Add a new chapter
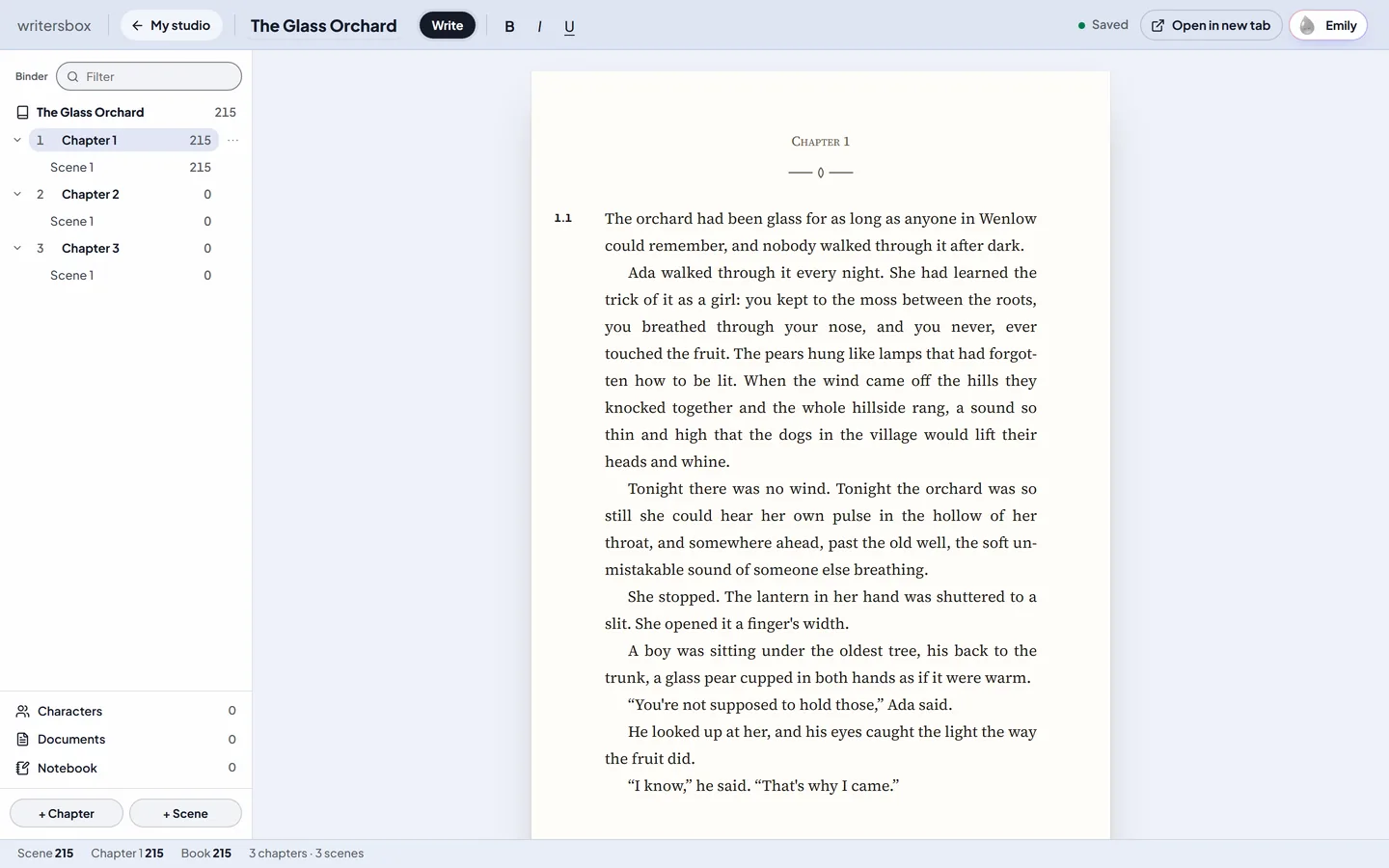The image size is (1389, 868). click(x=67, y=813)
